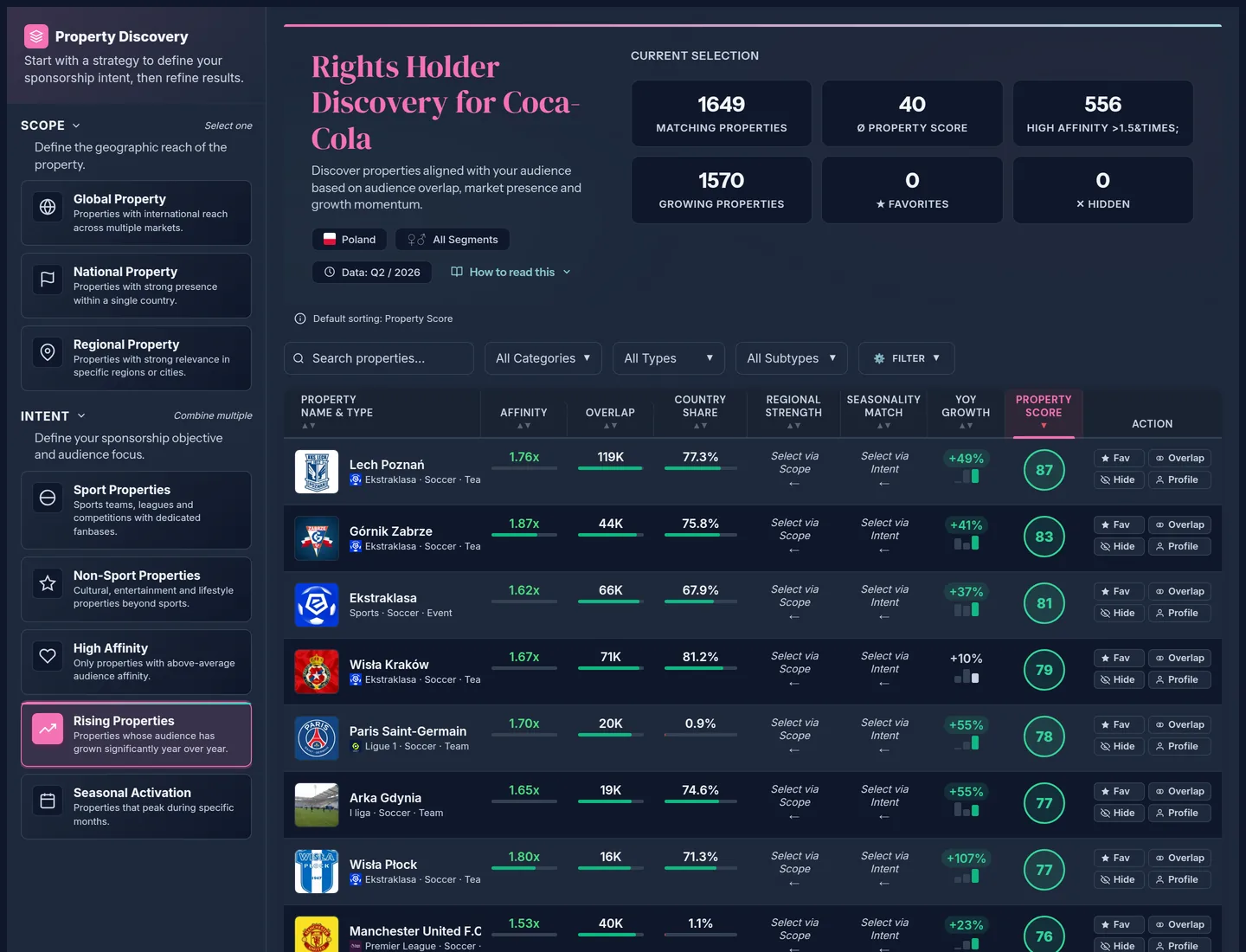This screenshot has width=1246, height=952.
Task: Click the Rising Properties trend icon
Action: tap(48, 729)
